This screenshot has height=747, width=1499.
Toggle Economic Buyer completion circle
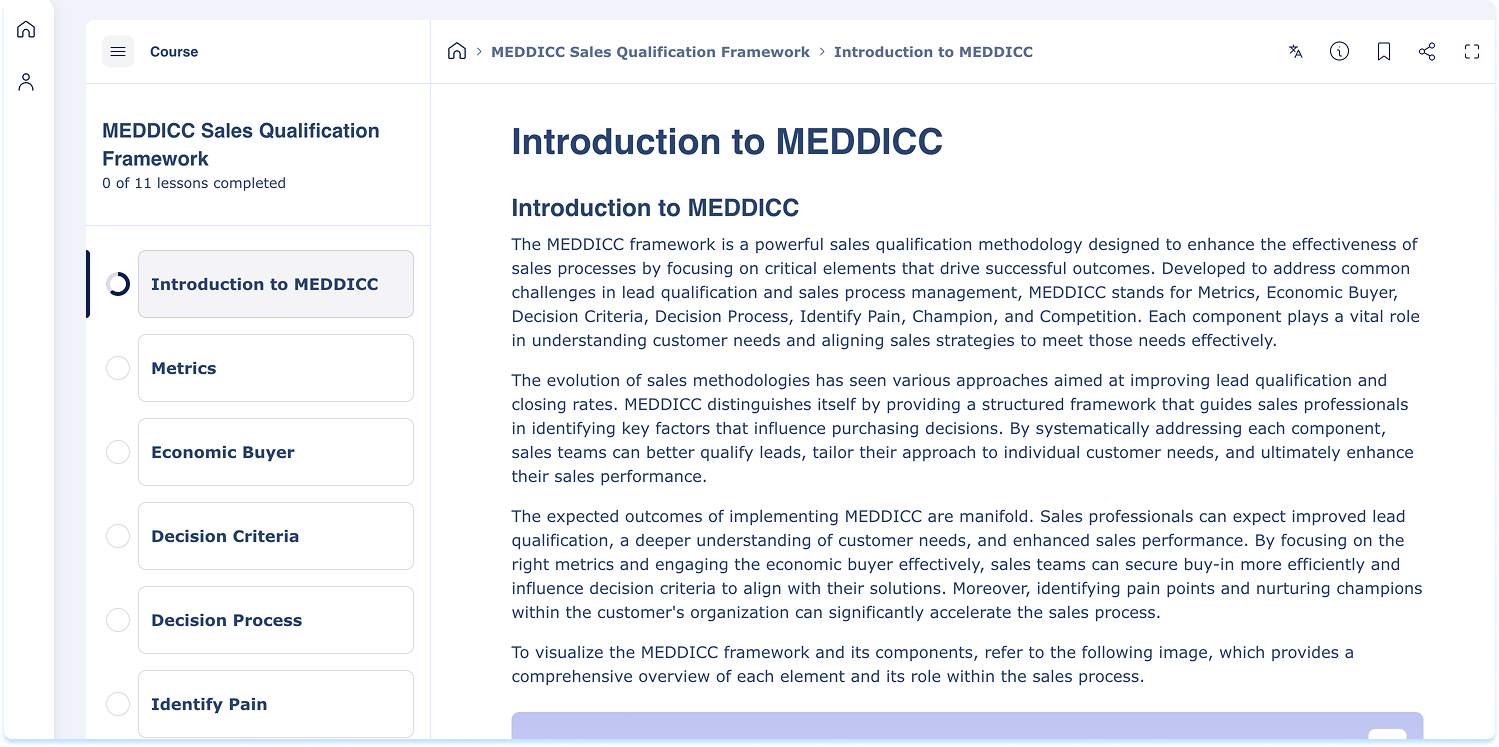pyautogui.click(x=118, y=452)
